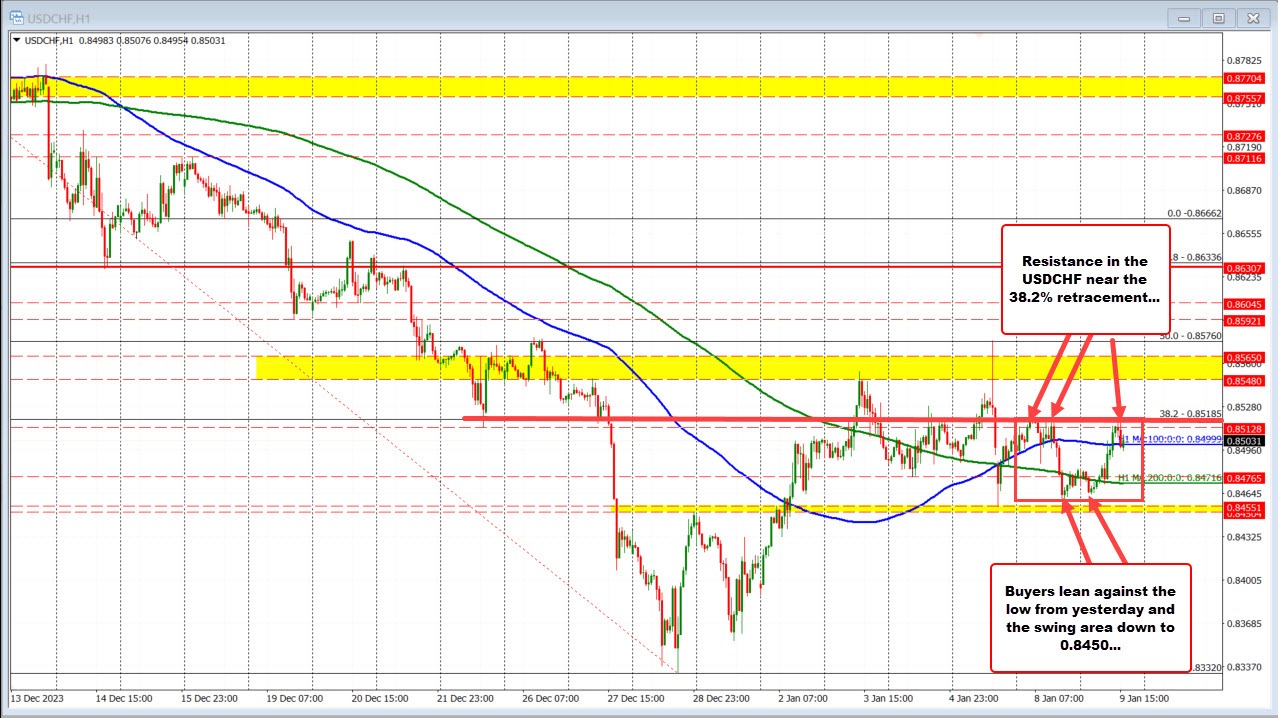Click the buyers annotation near 0.8450 note
The width and height of the screenshot is (1278, 718).
coord(1089,618)
